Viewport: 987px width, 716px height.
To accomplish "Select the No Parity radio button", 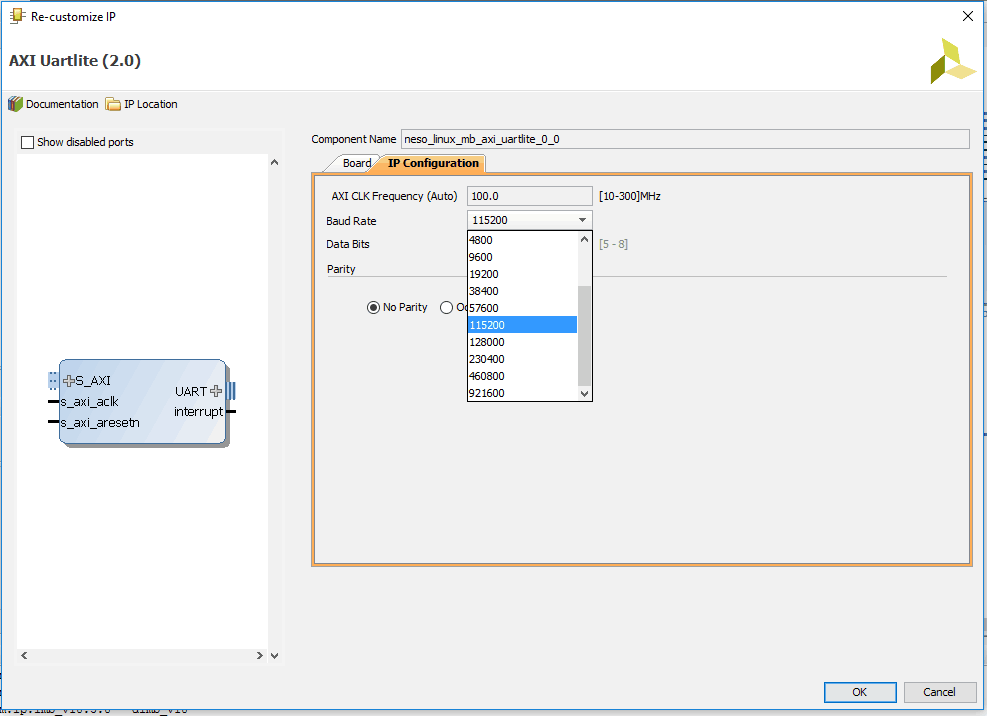I will (374, 307).
